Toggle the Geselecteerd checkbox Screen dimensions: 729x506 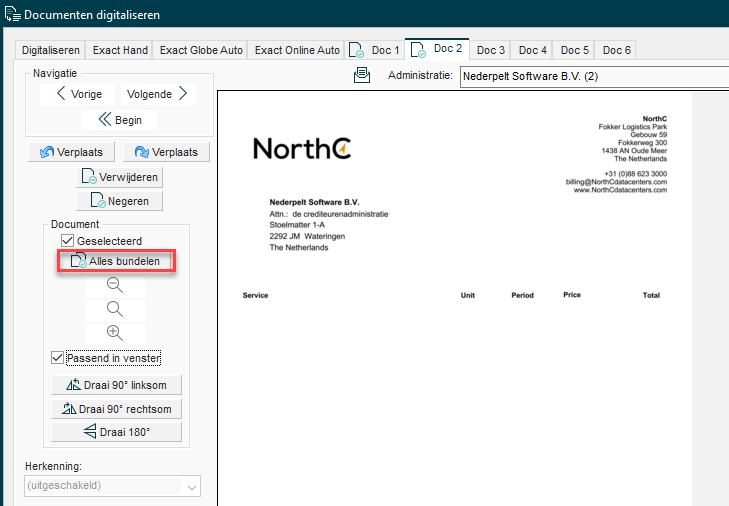coord(67,241)
